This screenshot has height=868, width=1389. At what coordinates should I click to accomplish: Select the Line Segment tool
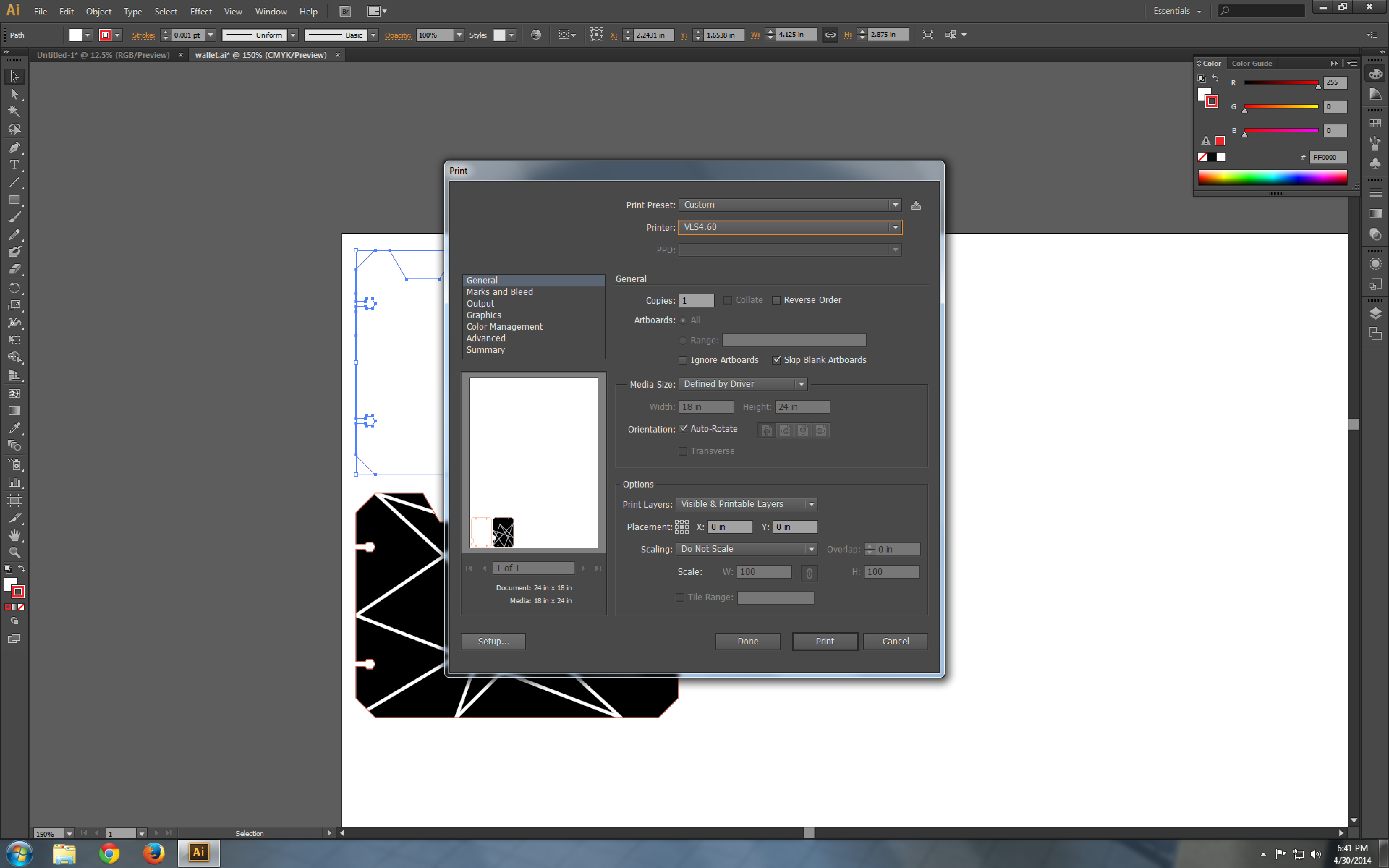click(14, 183)
